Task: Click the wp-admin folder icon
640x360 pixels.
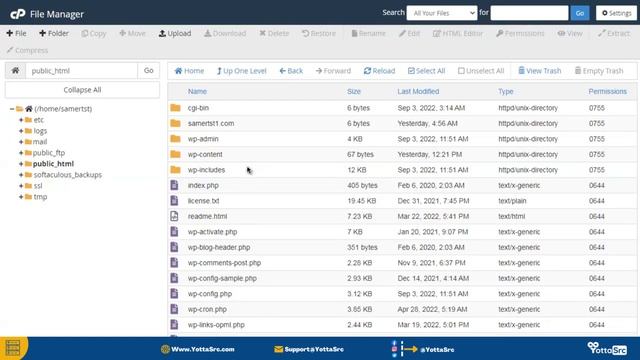Action: coord(176,139)
